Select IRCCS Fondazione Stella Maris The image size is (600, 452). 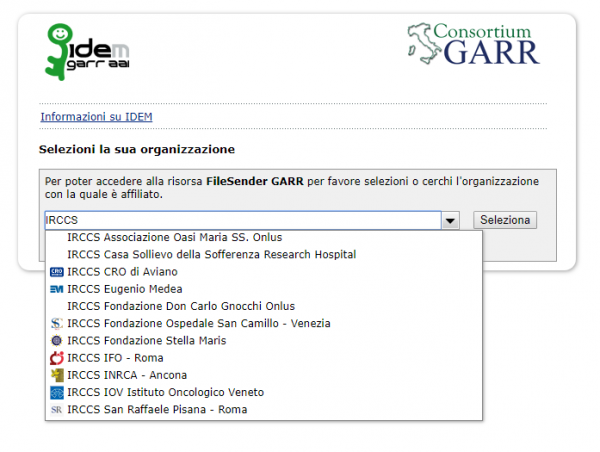coord(264,341)
